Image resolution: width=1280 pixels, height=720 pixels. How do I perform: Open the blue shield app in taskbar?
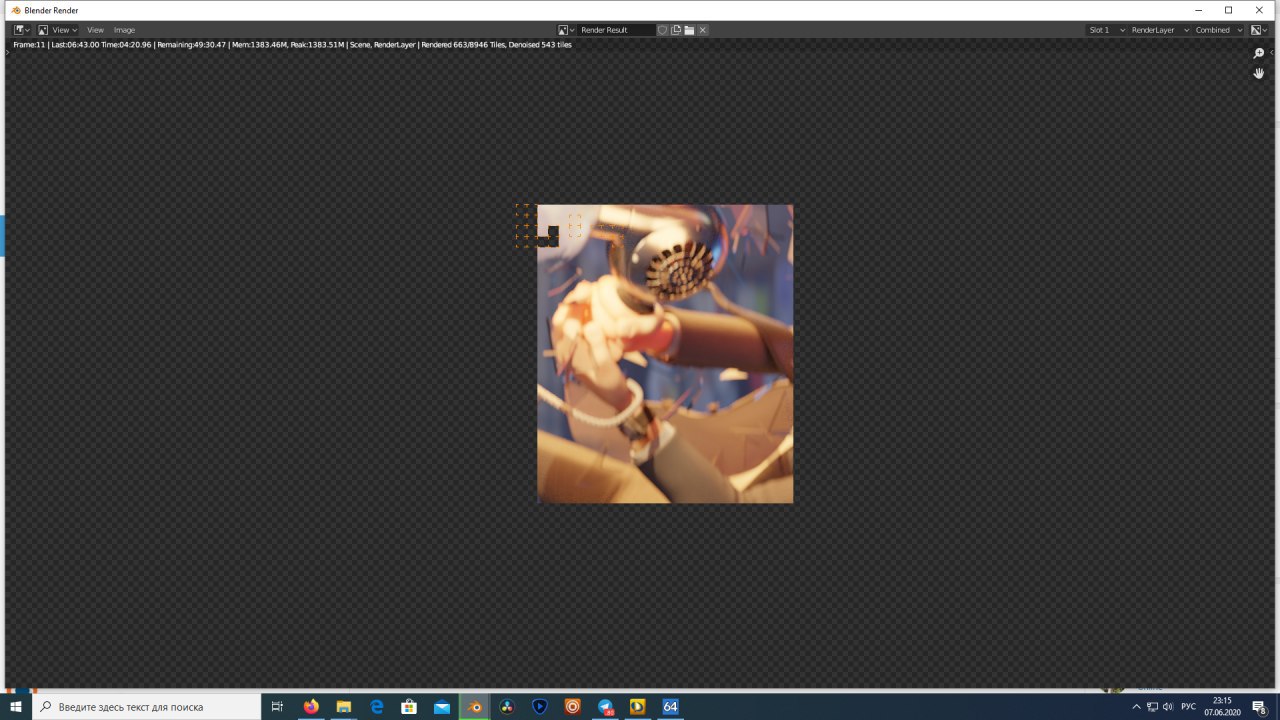[x=540, y=706]
